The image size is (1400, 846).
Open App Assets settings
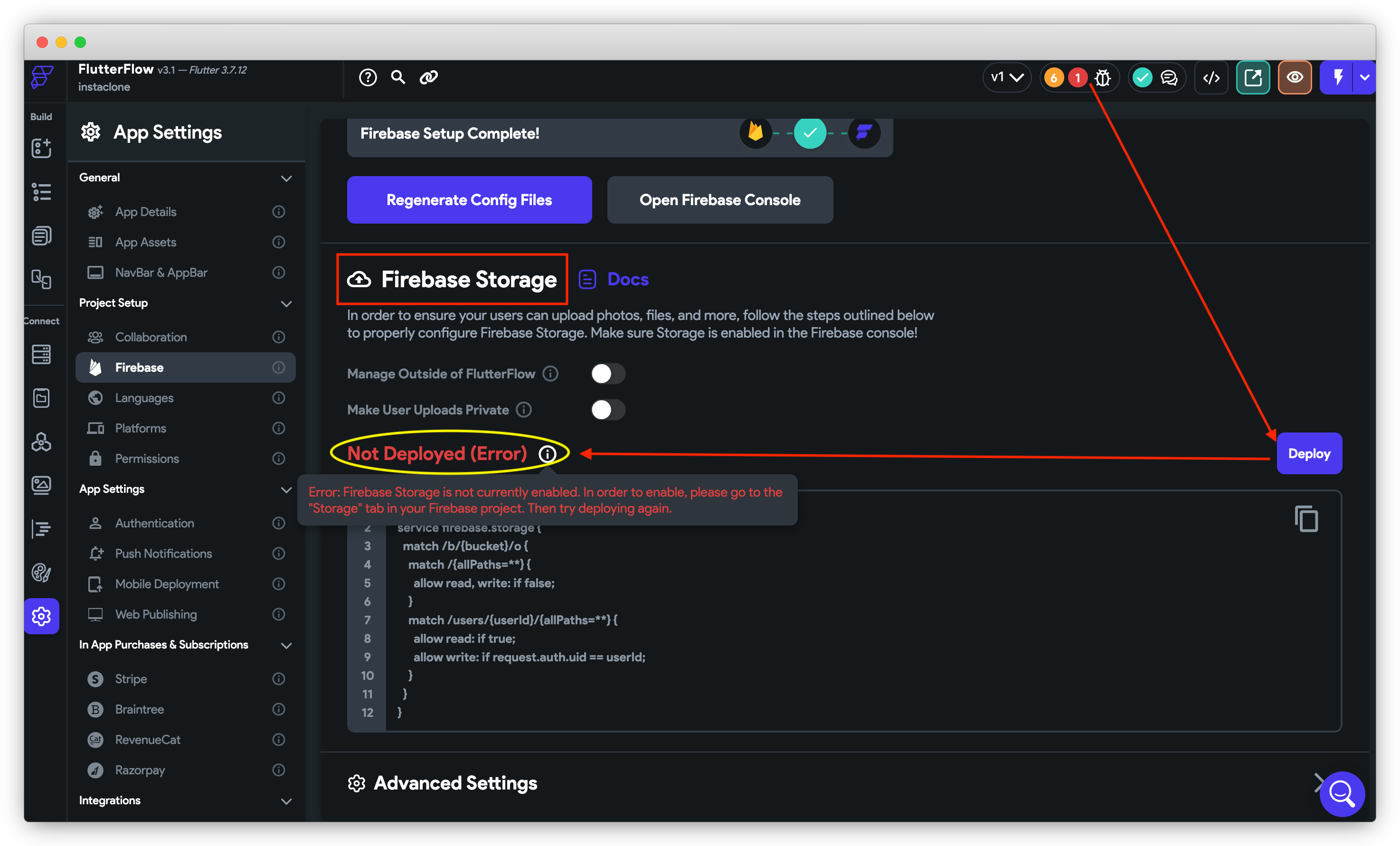tap(185, 242)
